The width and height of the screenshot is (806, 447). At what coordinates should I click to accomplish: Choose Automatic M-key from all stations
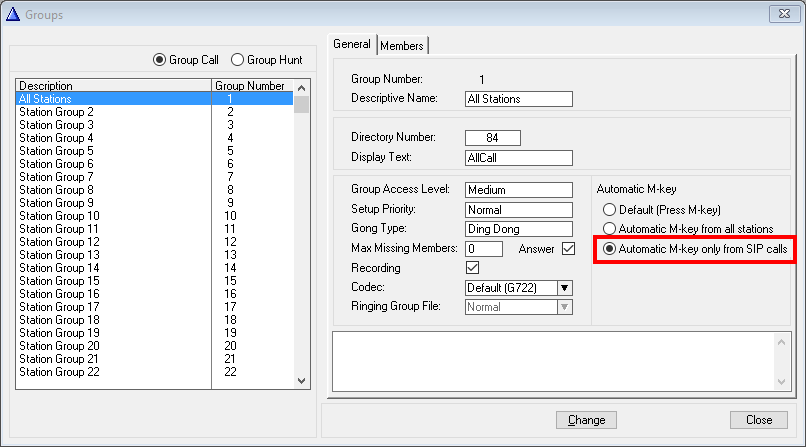tap(608, 229)
